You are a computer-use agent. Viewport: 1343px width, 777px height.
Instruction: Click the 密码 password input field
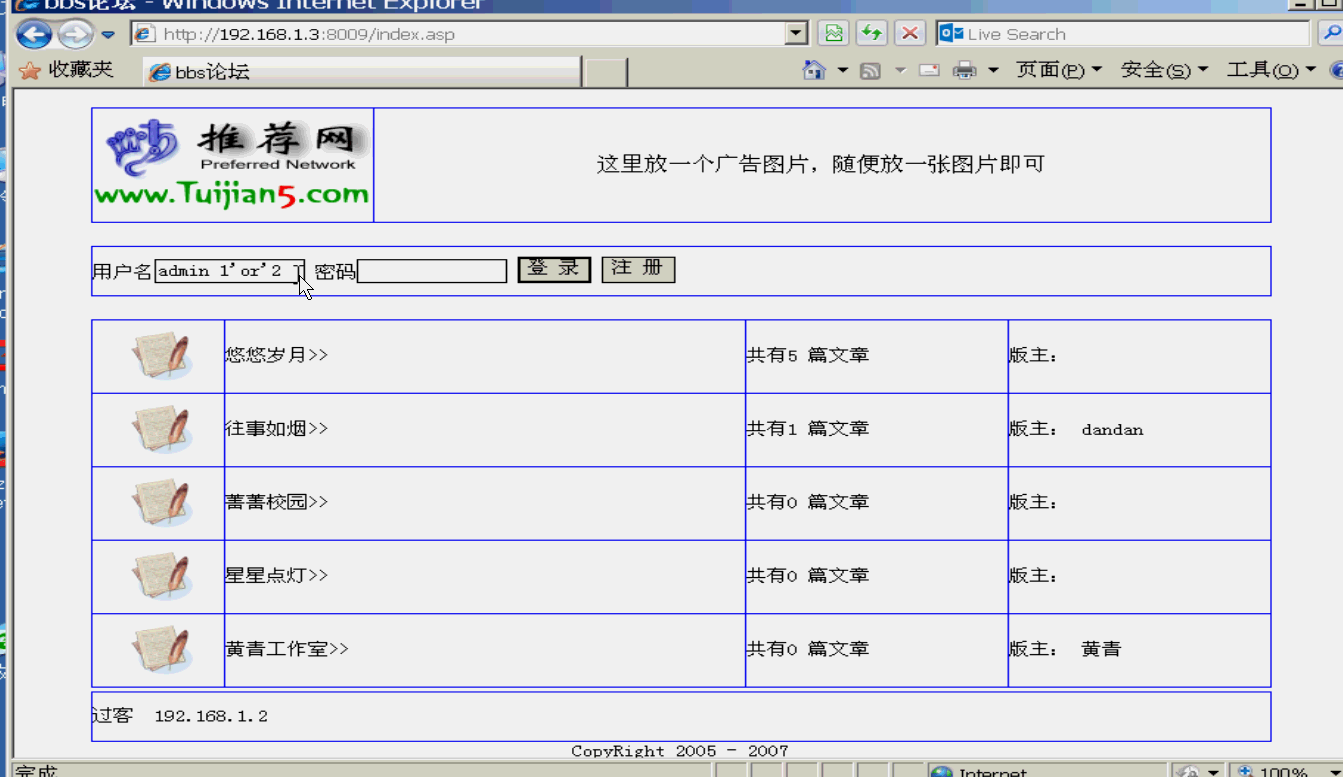[432, 271]
